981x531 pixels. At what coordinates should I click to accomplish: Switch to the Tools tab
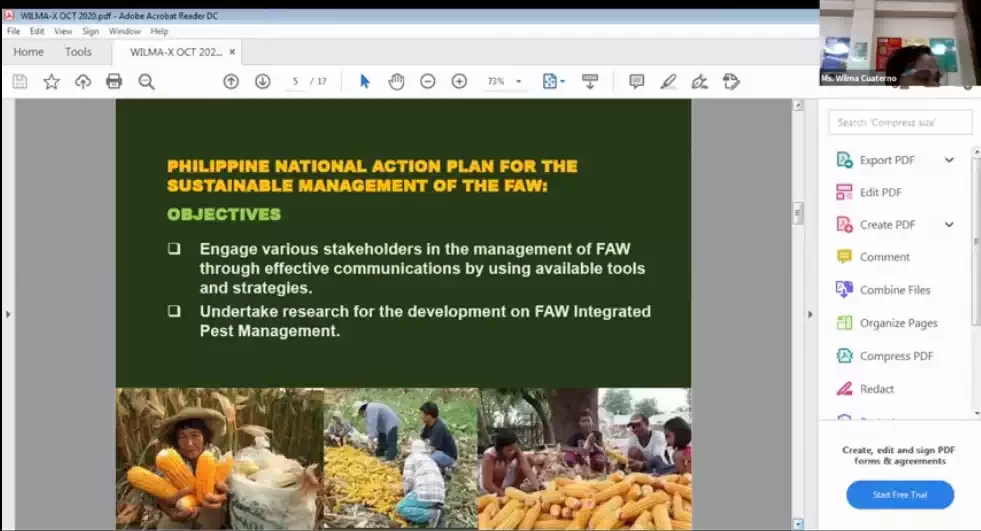tap(78, 52)
